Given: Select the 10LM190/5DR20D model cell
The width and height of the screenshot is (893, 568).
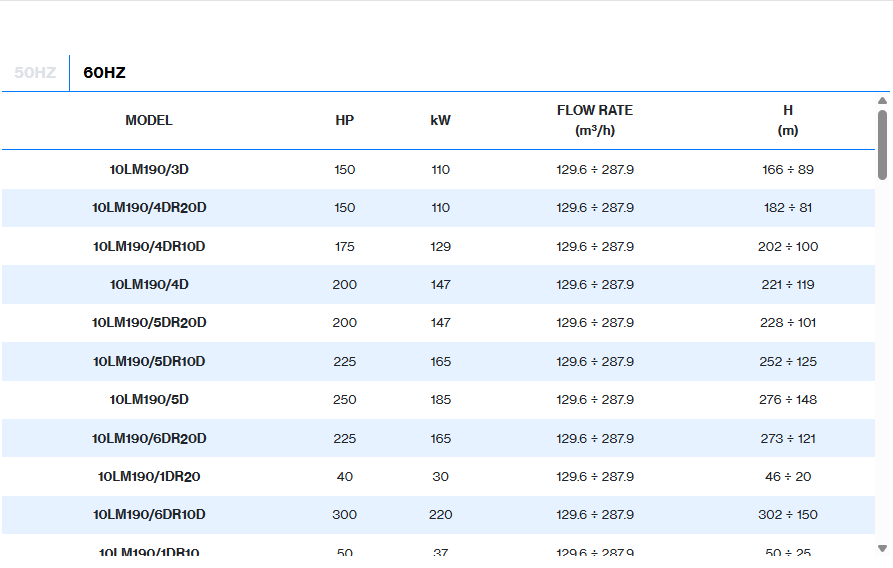Looking at the screenshot, I should tap(149, 323).
